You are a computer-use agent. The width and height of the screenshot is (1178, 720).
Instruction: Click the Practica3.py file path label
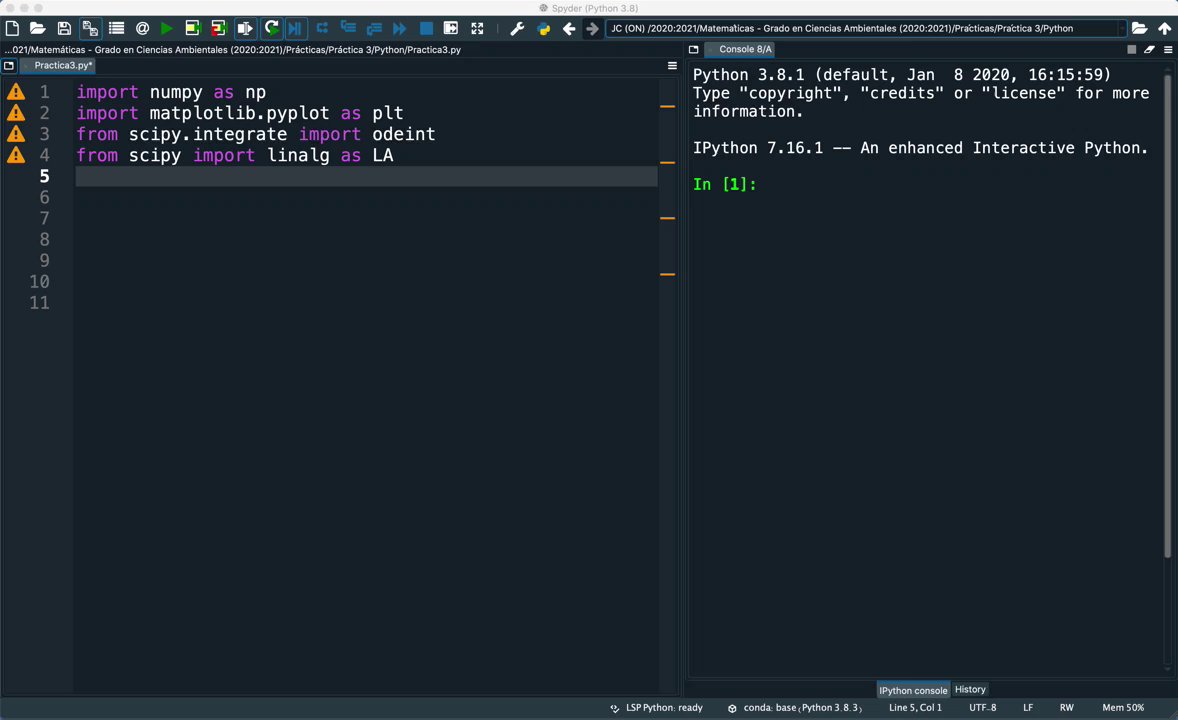(x=233, y=50)
